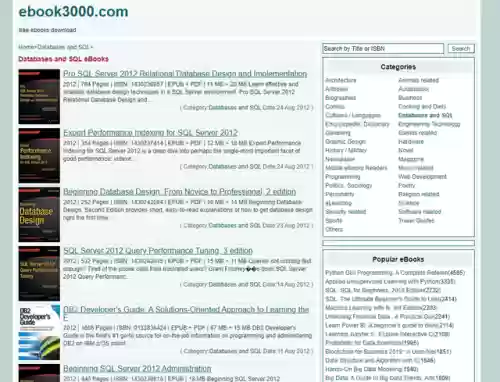Click the Search by Title or ISBN field
The width and height of the screenshot is (500, 382).
pos(383,49)
